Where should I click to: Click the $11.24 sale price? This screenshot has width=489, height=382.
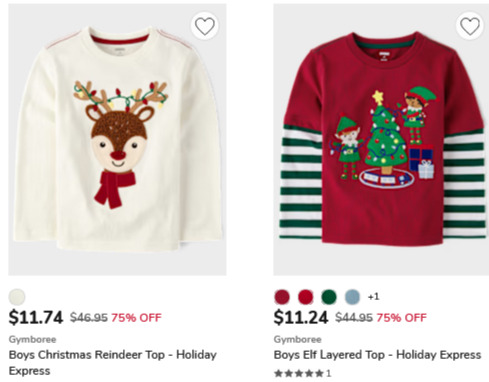pyautogui.click(x=301, y=317)
